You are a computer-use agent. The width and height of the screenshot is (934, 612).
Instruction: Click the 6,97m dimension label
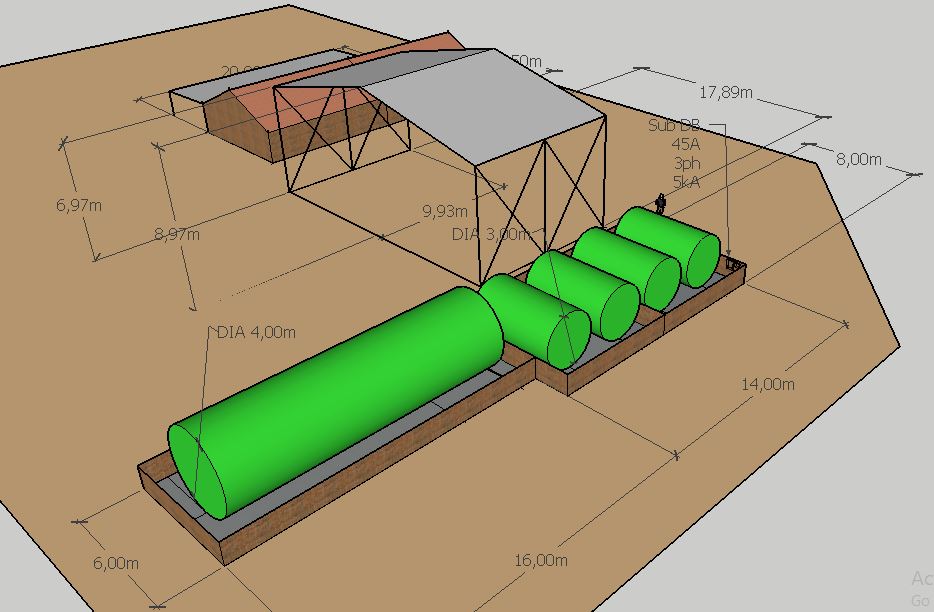79,205
